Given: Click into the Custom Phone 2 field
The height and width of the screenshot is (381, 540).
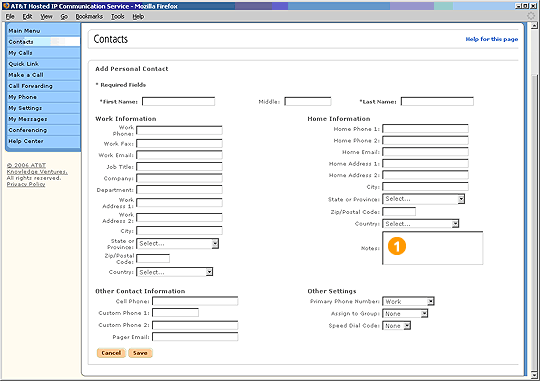Looking at the screenshot, I should coord(195,325).
